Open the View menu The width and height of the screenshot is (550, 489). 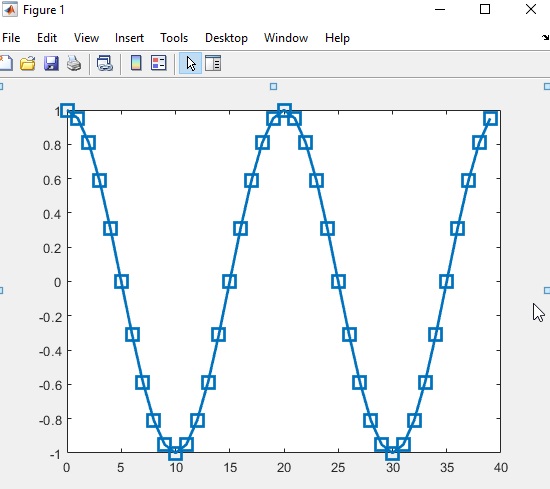(x=86, y=38)
